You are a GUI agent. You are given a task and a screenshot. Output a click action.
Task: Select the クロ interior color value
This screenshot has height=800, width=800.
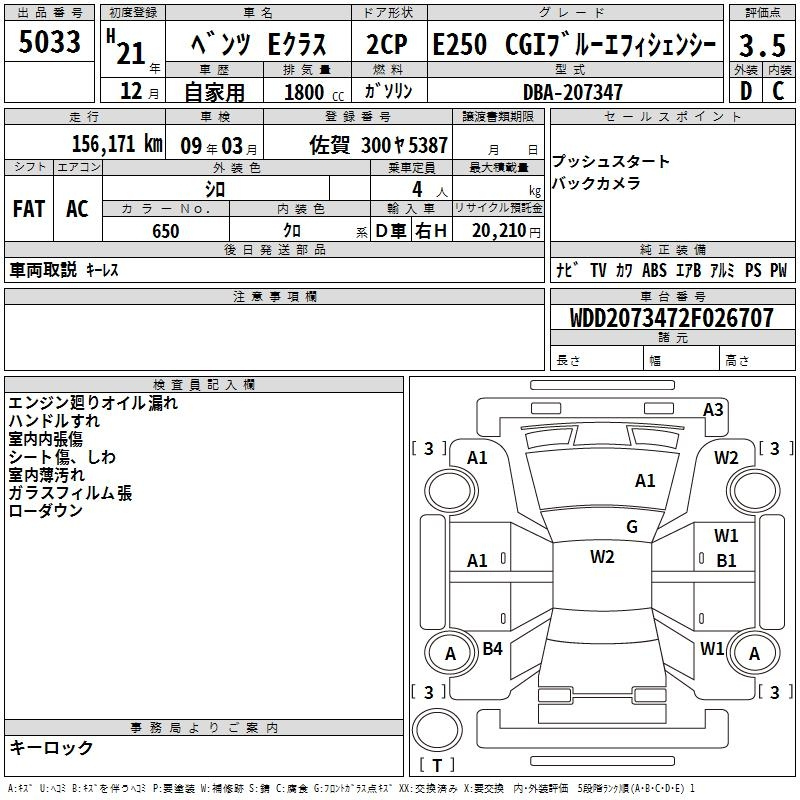[292, 231]
